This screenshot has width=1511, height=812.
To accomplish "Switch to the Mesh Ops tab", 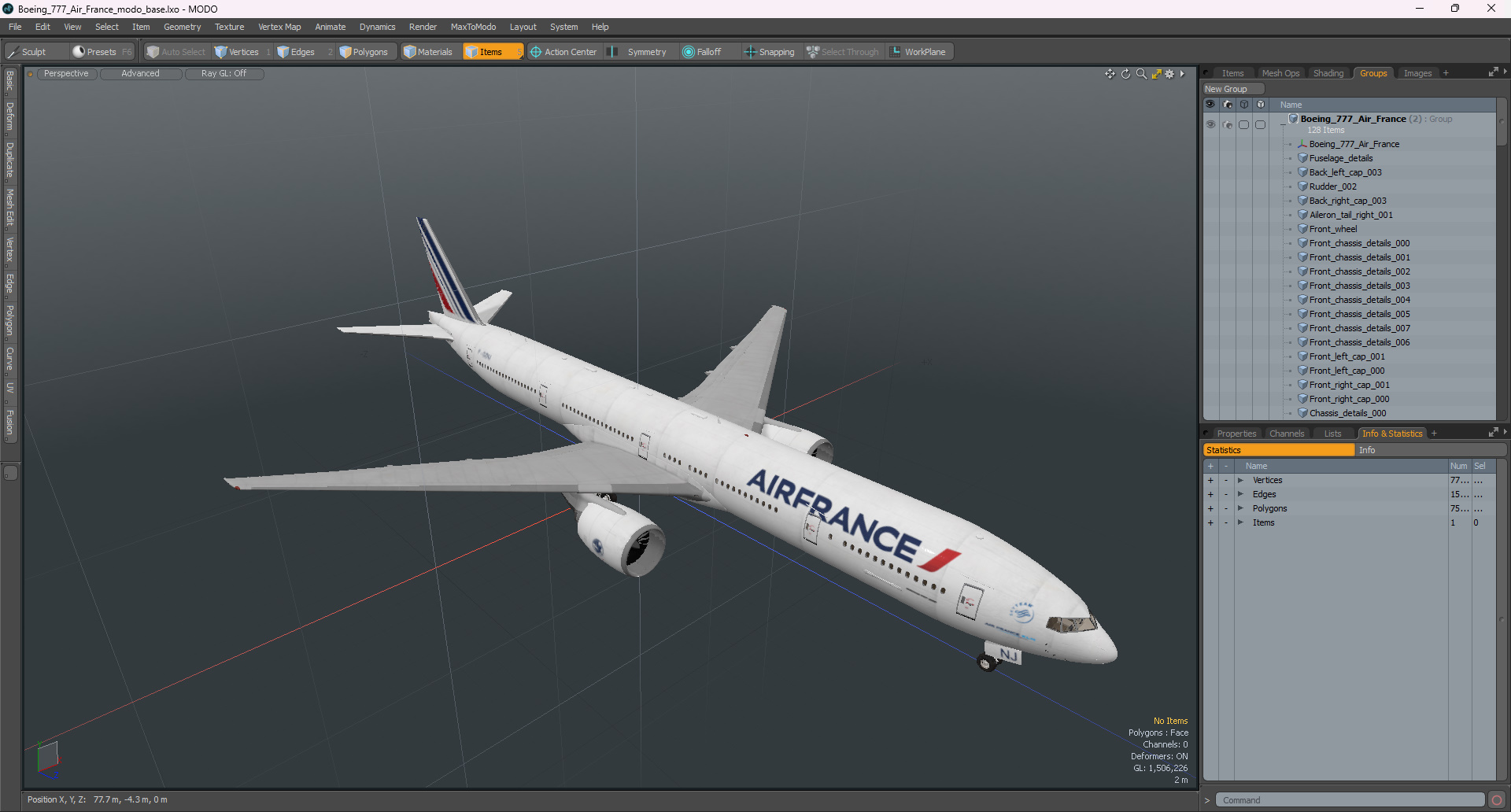I will pos(1280,73).
